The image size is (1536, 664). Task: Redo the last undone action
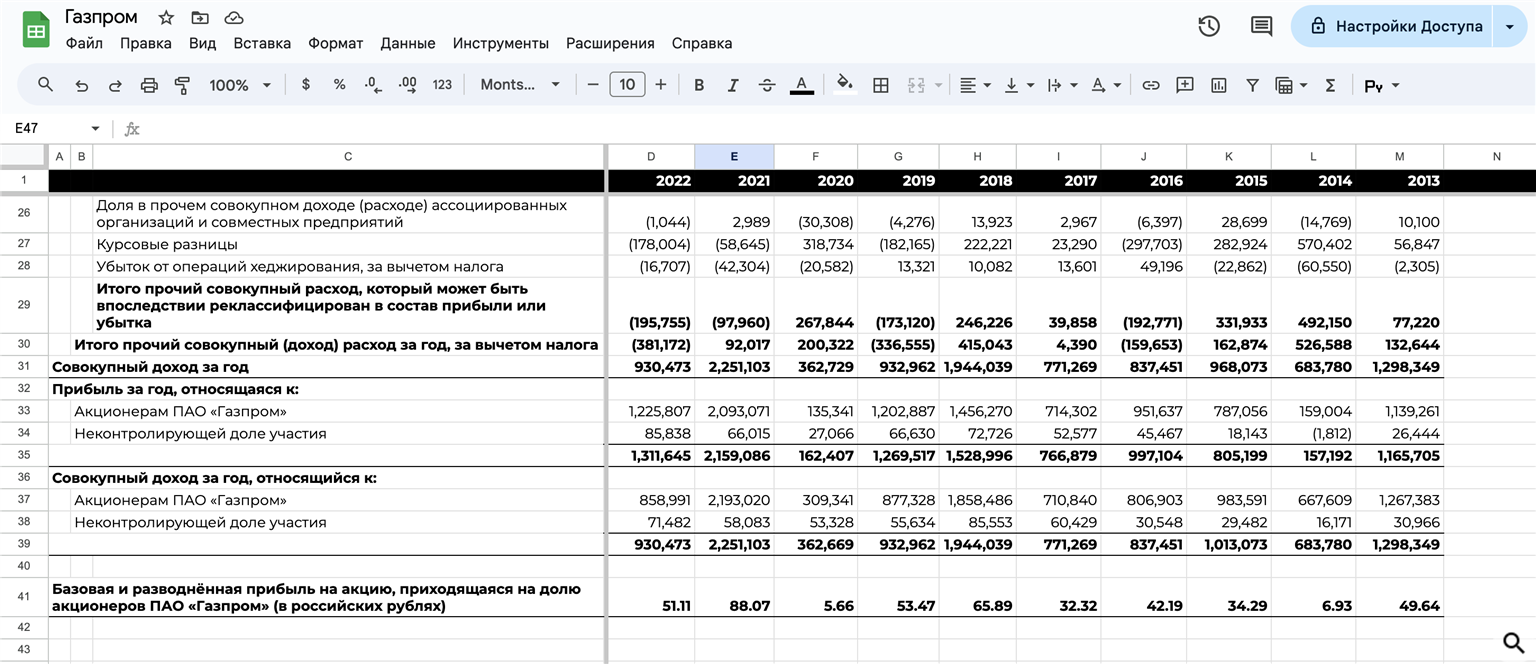(x=115, y=85)
